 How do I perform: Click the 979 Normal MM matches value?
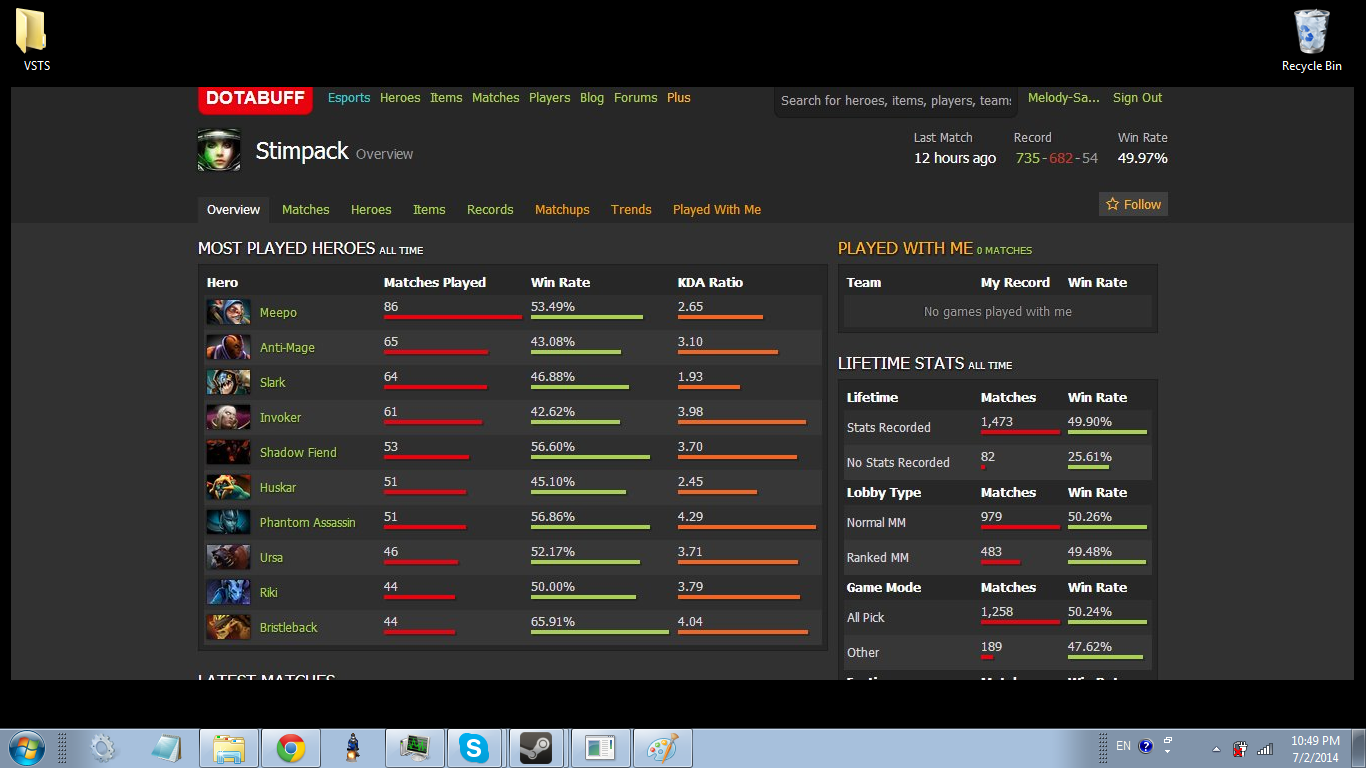point(992,517)
